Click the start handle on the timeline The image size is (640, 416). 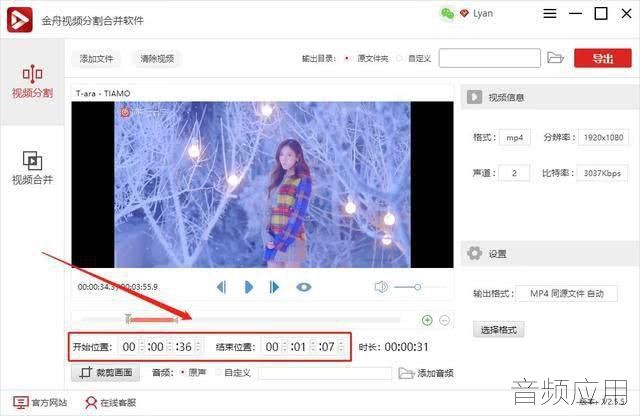tap(128, 318)
